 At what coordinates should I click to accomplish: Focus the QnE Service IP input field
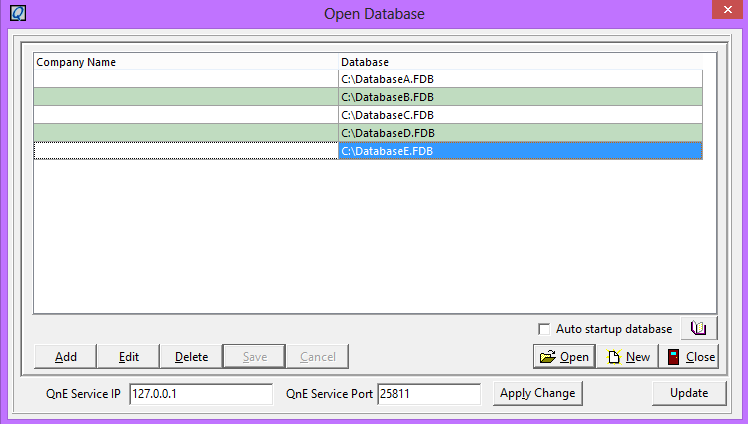click(201, 394)
